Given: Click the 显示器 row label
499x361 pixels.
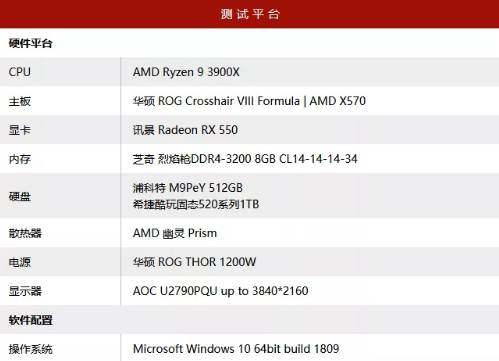Looking at the screenshot, I should (25, 291).
